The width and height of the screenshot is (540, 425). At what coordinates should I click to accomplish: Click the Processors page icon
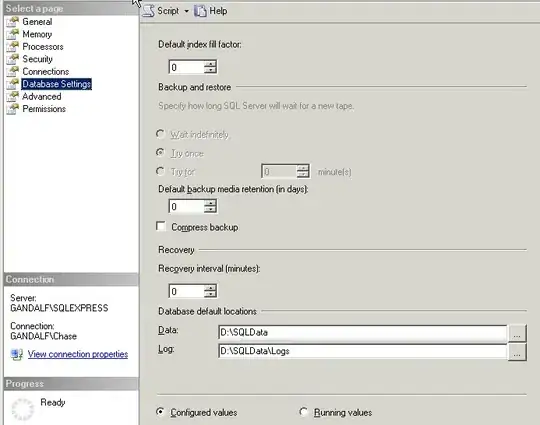(13, 46)
